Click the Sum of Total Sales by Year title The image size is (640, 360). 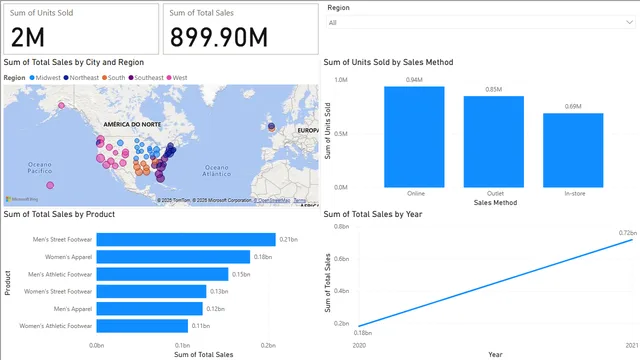click(373, 214)
